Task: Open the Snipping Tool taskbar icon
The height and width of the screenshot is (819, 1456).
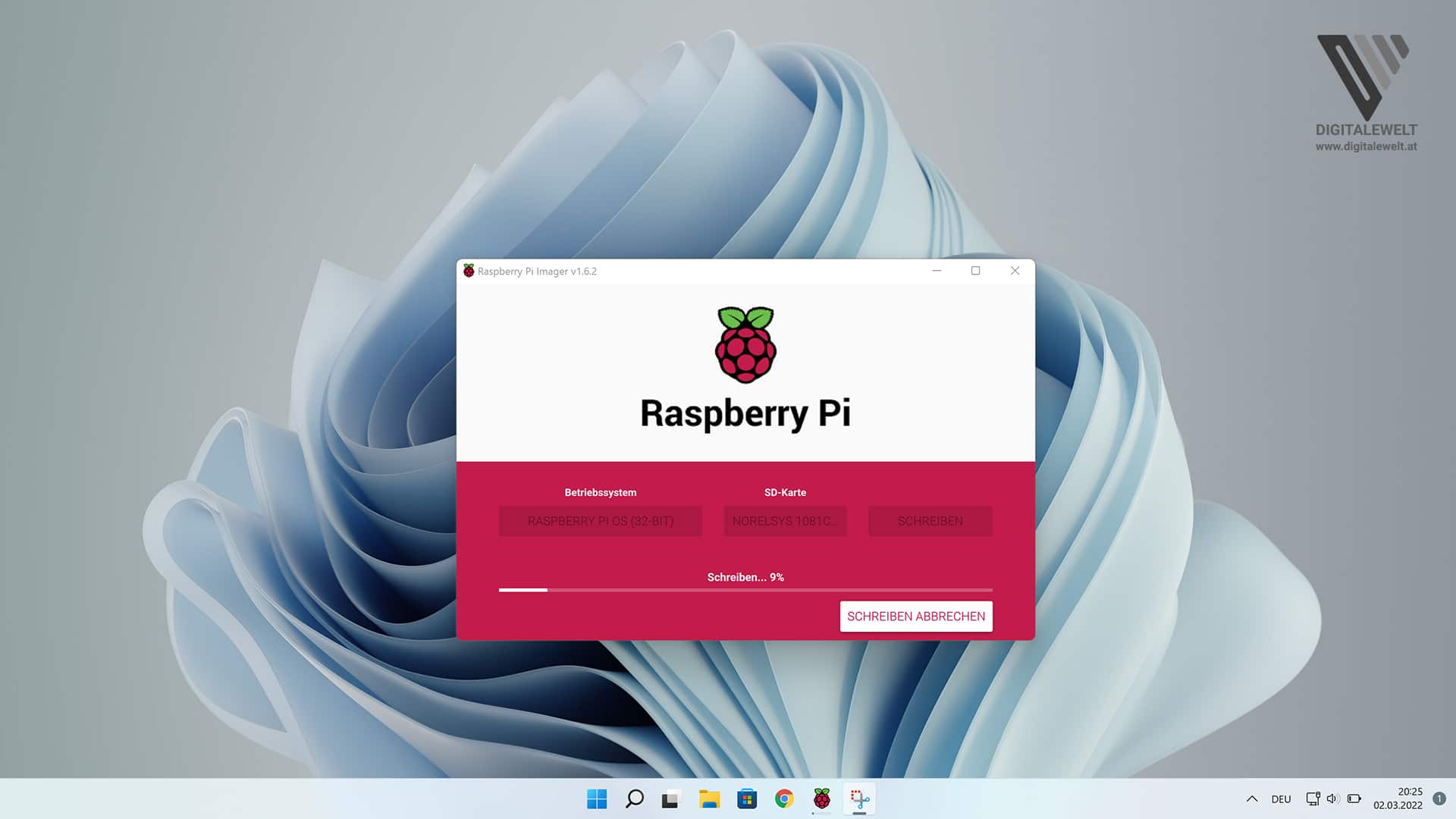Action: pyautogui.click(x=859, y=799)
